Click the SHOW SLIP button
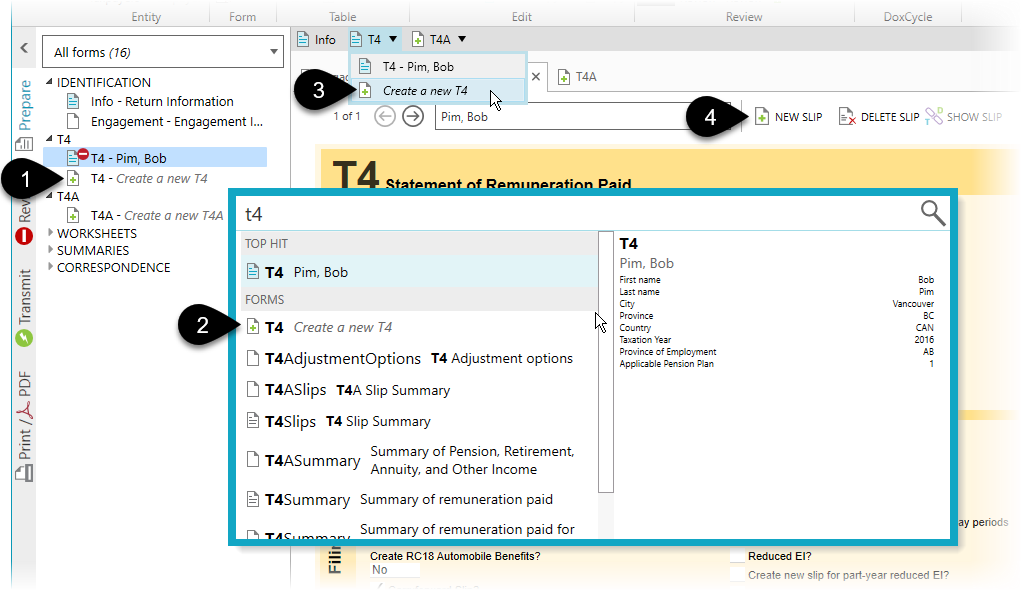 964,117
